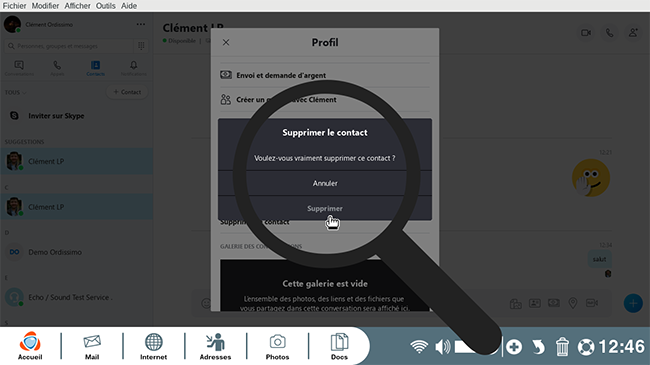
Task: Click the back arrow icon in taskbar
Action: 538,347
